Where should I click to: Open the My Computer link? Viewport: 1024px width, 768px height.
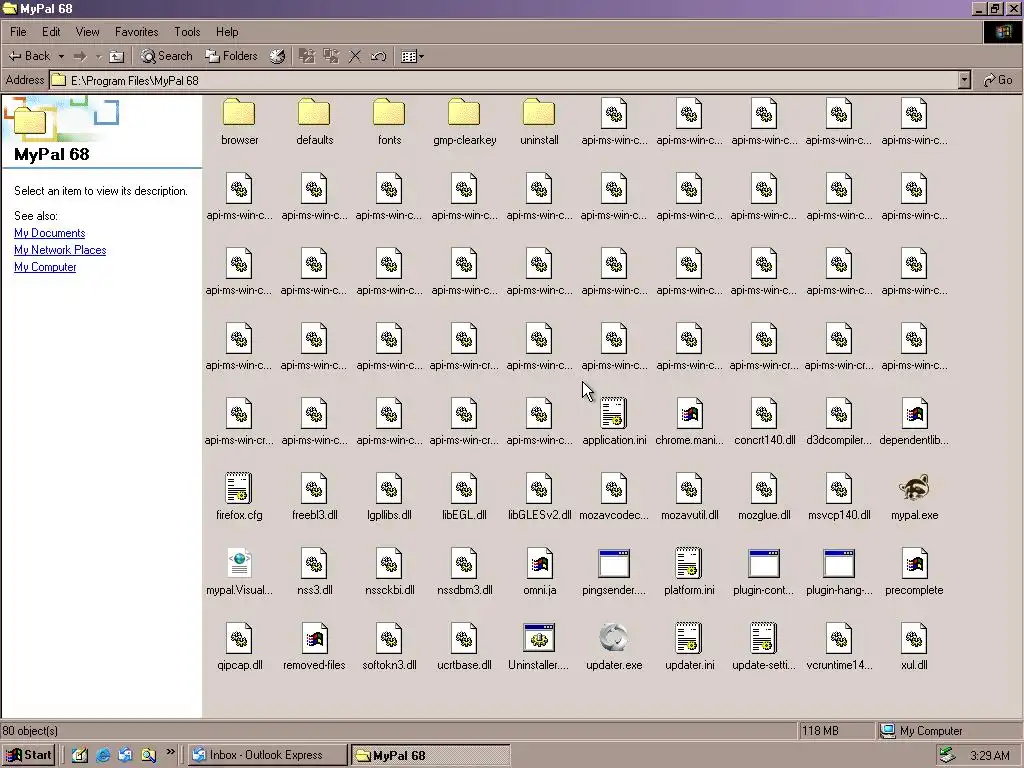(x=45, y=267)
